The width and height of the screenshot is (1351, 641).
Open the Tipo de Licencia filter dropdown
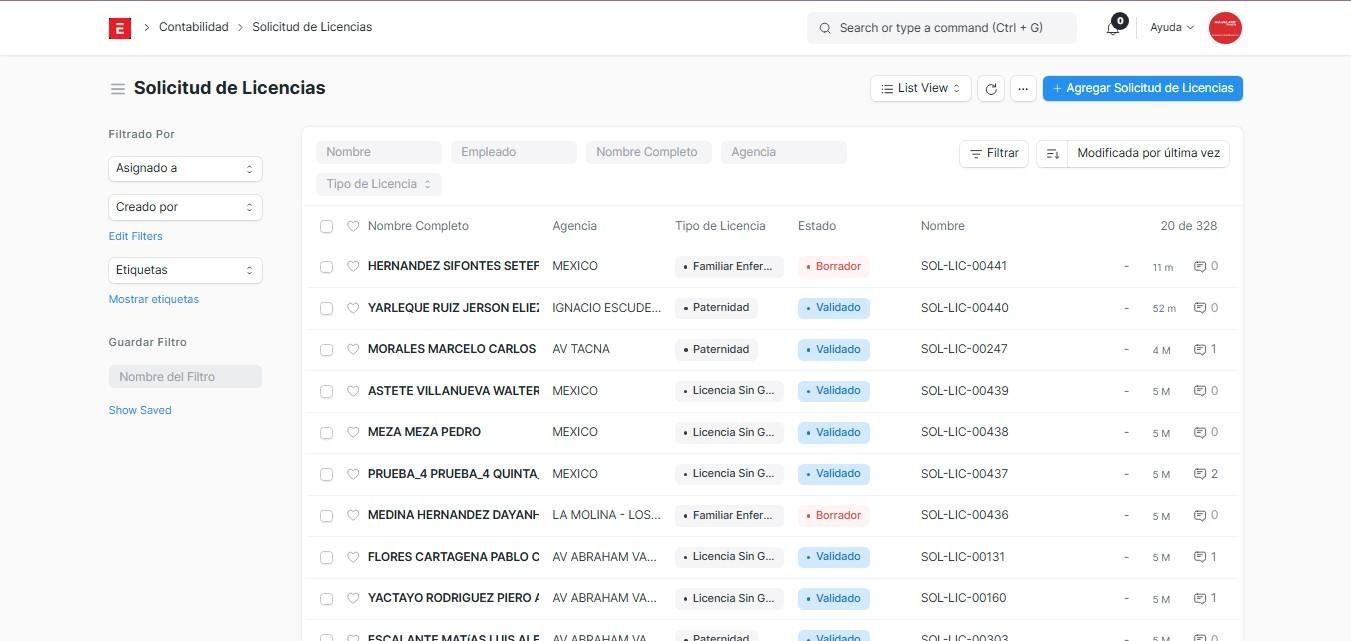coord(379,184)
